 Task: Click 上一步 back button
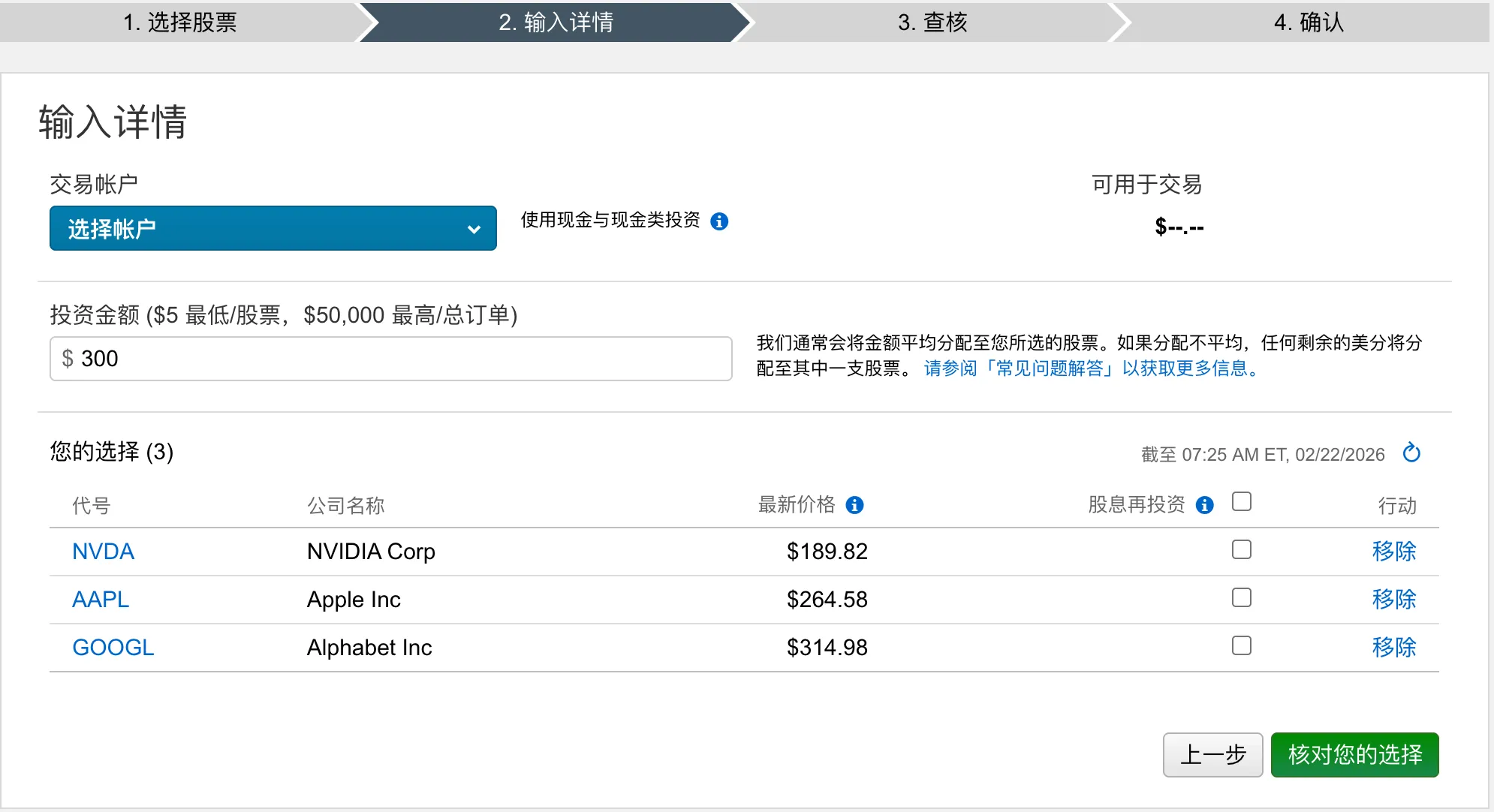point(1212,754)
